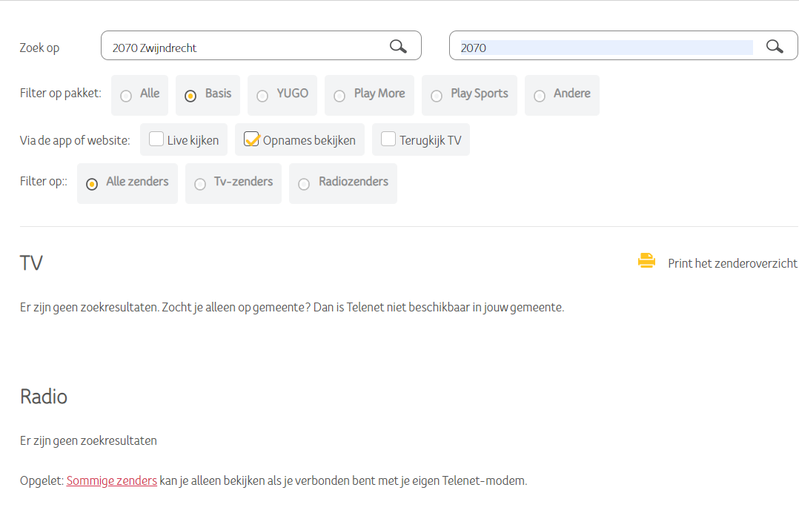Screen dimensions: 799x505
Task: Click Print het zenderoverzicht link
Action: 732,263
